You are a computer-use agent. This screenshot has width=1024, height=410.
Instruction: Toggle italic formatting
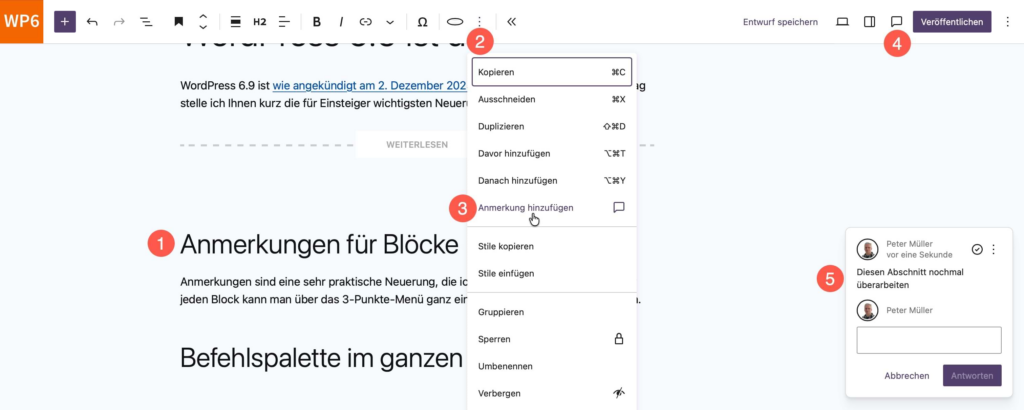[341, 21]
